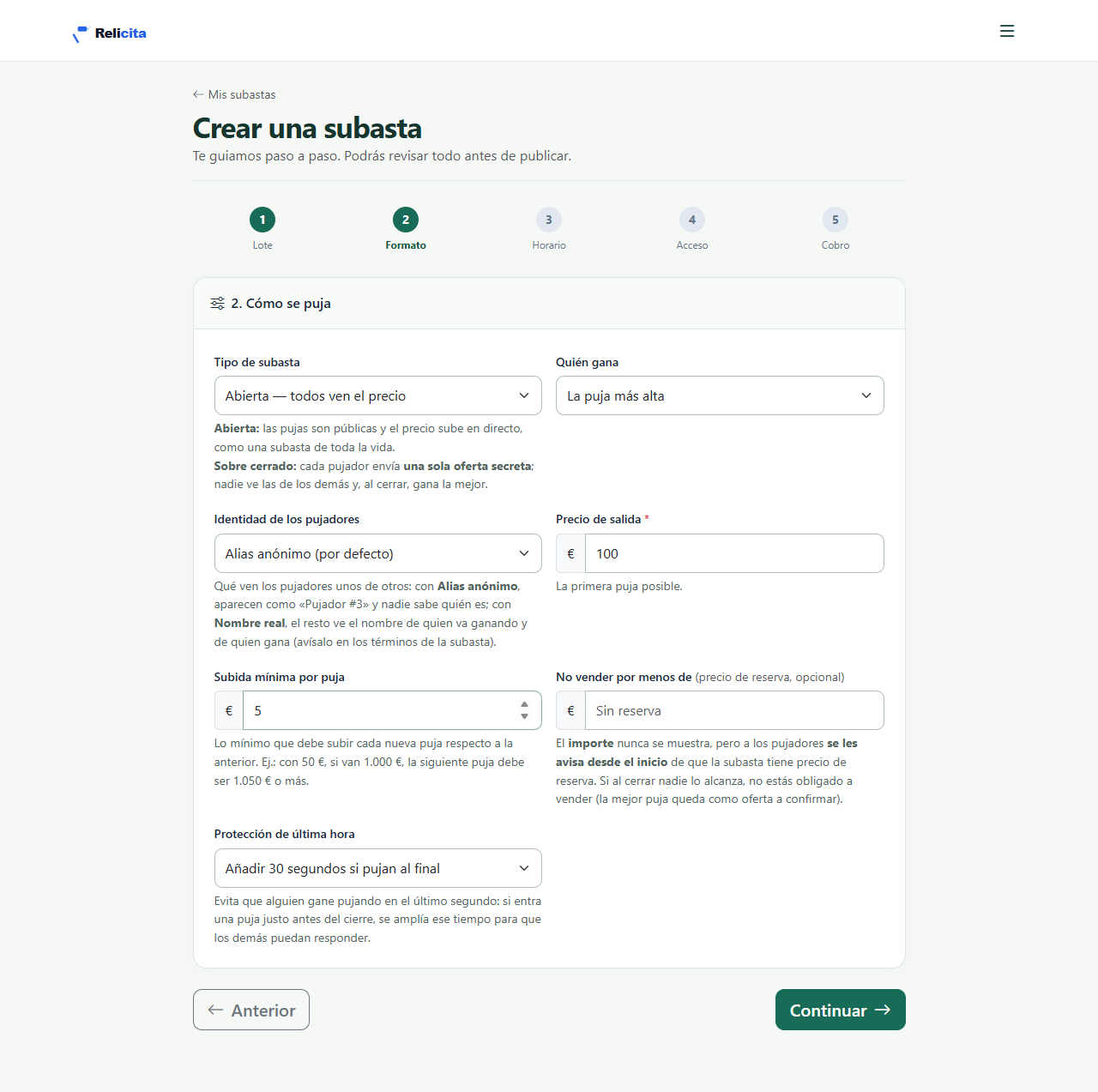Go back with the Anterior button
Viewport: 1098px width, 1092px height.
251,1010
